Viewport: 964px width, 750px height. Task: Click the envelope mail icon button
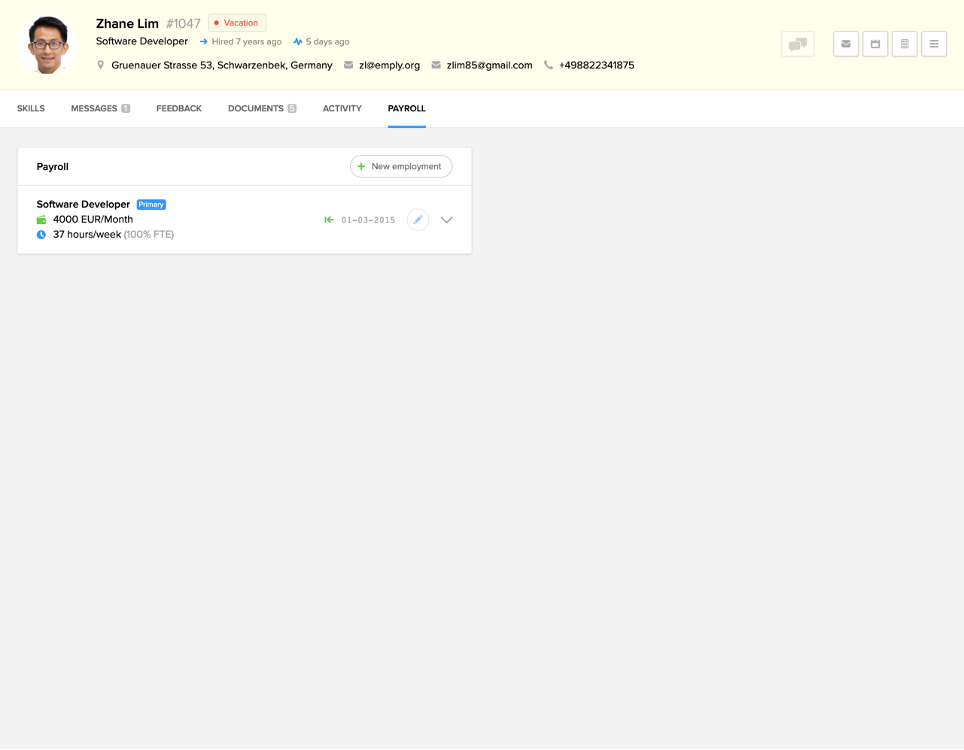(846, 44)
